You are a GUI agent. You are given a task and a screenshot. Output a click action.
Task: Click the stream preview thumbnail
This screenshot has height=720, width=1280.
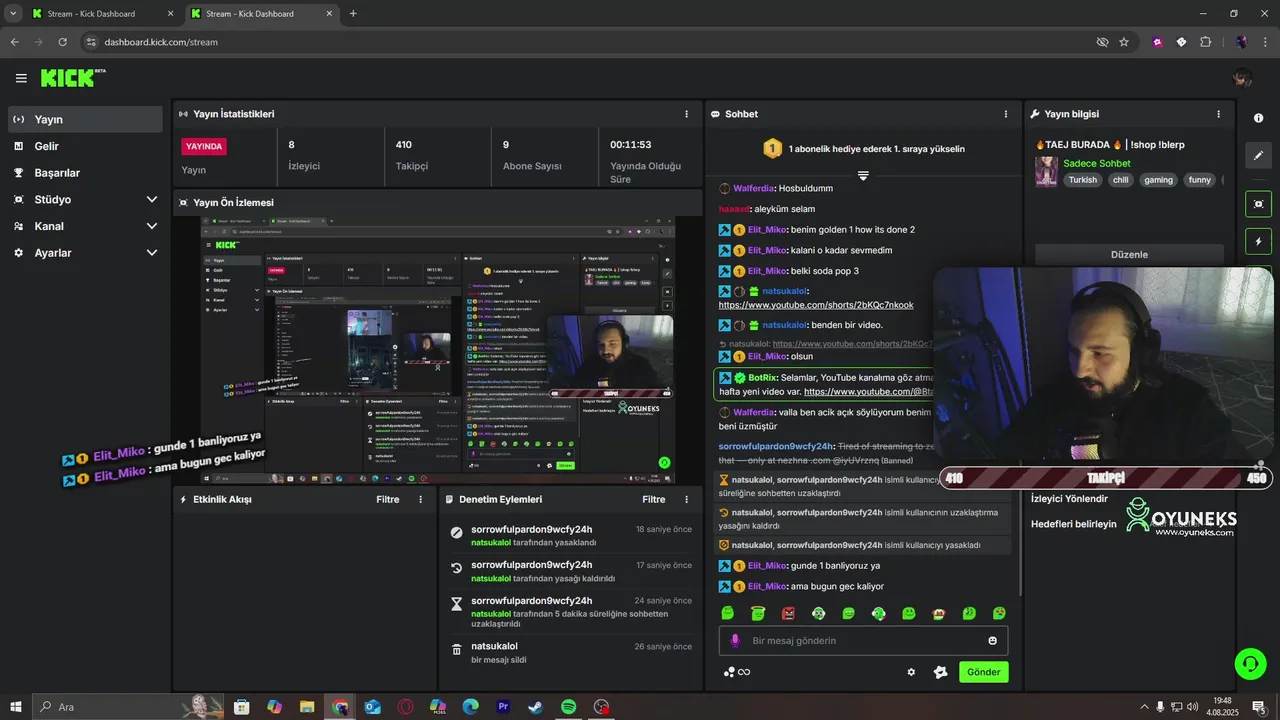(436, 351)
